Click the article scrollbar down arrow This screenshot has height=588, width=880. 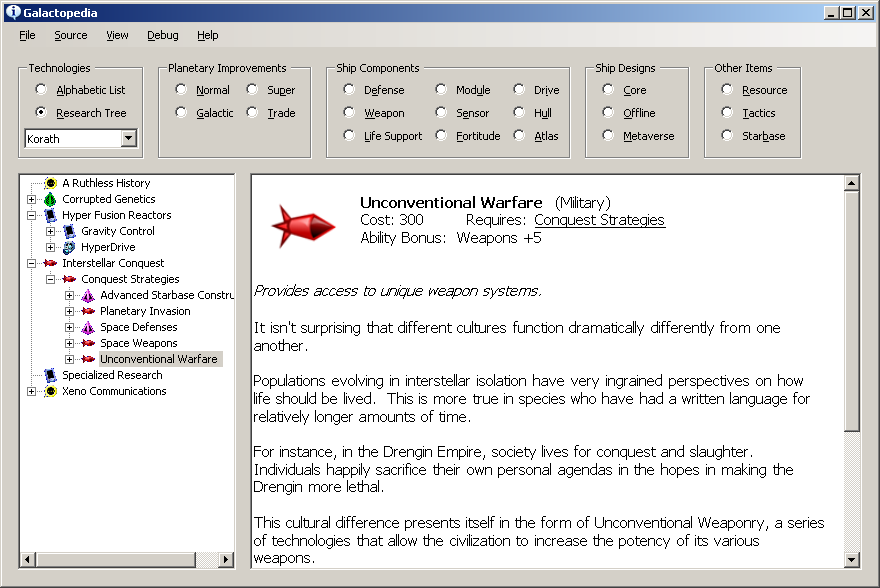pos(851,559)
